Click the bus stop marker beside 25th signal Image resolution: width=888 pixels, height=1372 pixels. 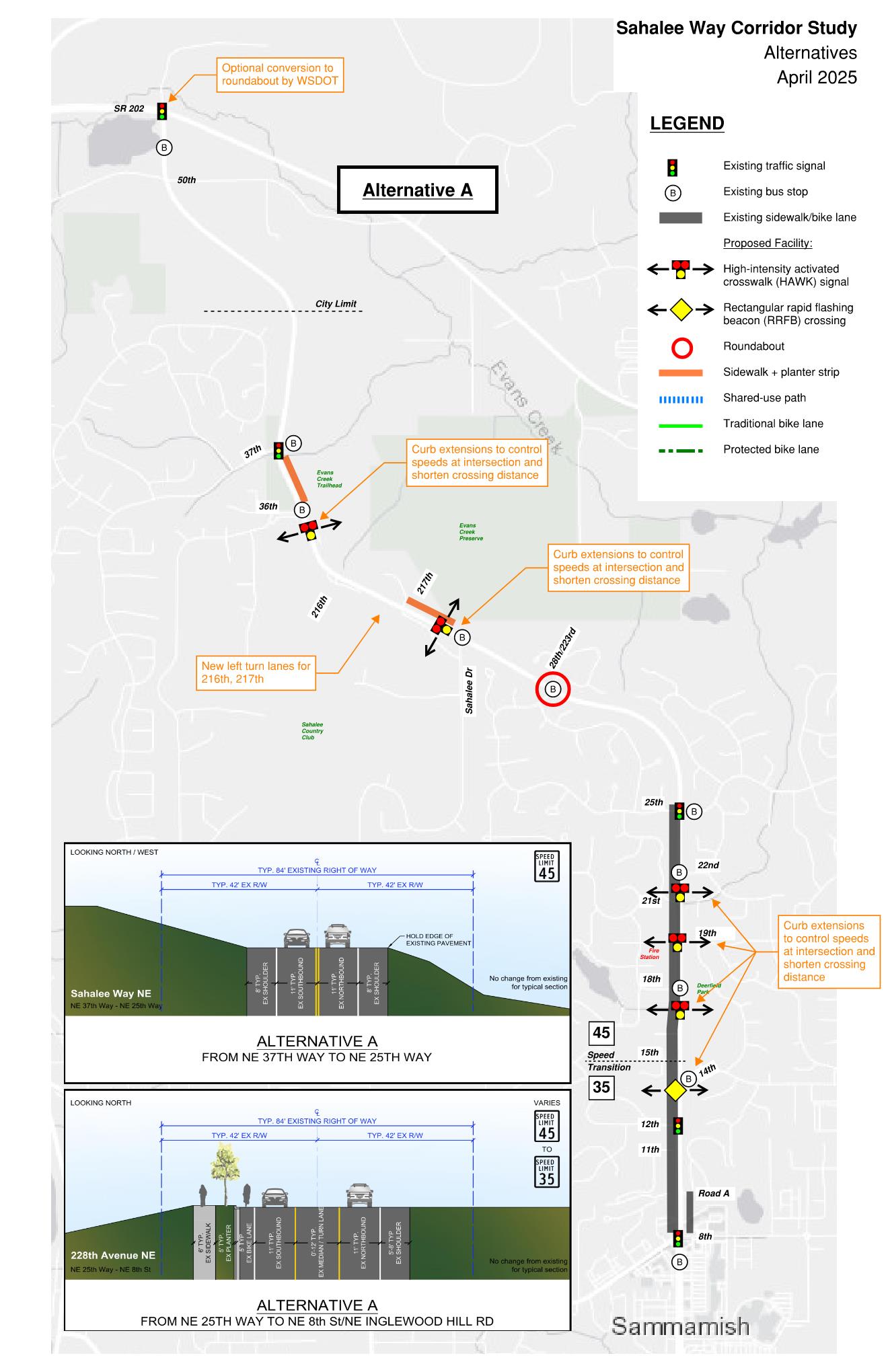[694, 812]
